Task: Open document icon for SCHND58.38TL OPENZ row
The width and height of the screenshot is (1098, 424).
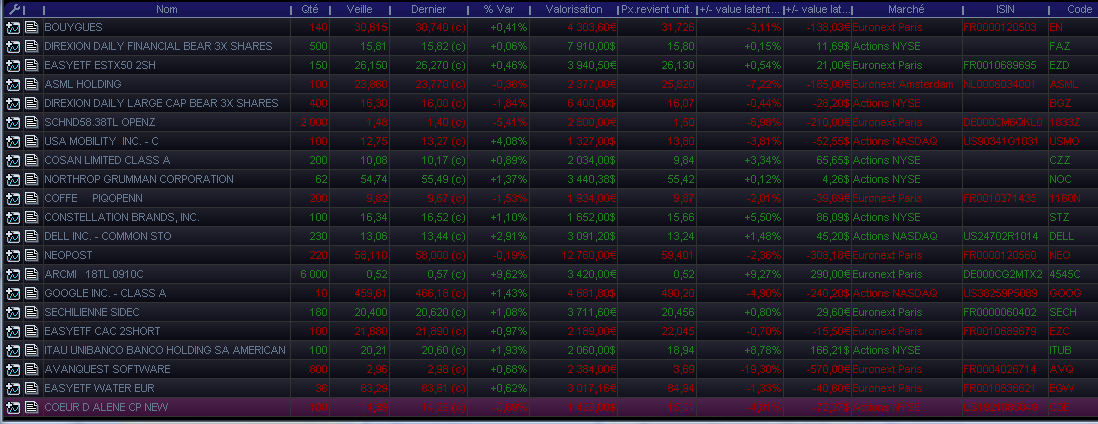Action: pyautogui.click(x=32, y=122)
